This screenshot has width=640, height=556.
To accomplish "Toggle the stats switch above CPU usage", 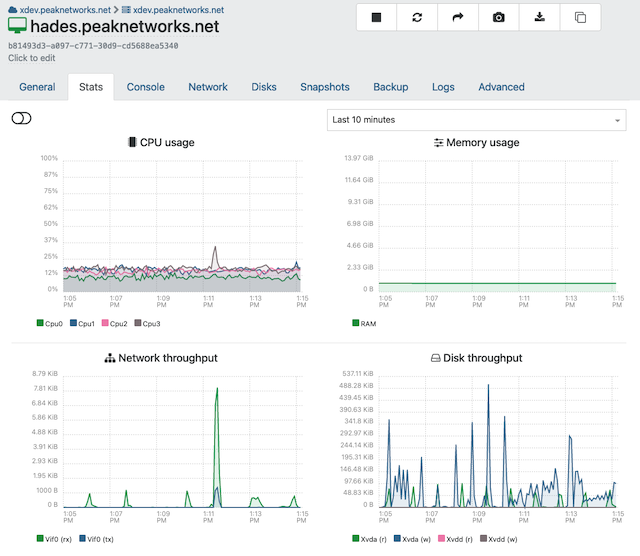I will click(x=21, y=119).
